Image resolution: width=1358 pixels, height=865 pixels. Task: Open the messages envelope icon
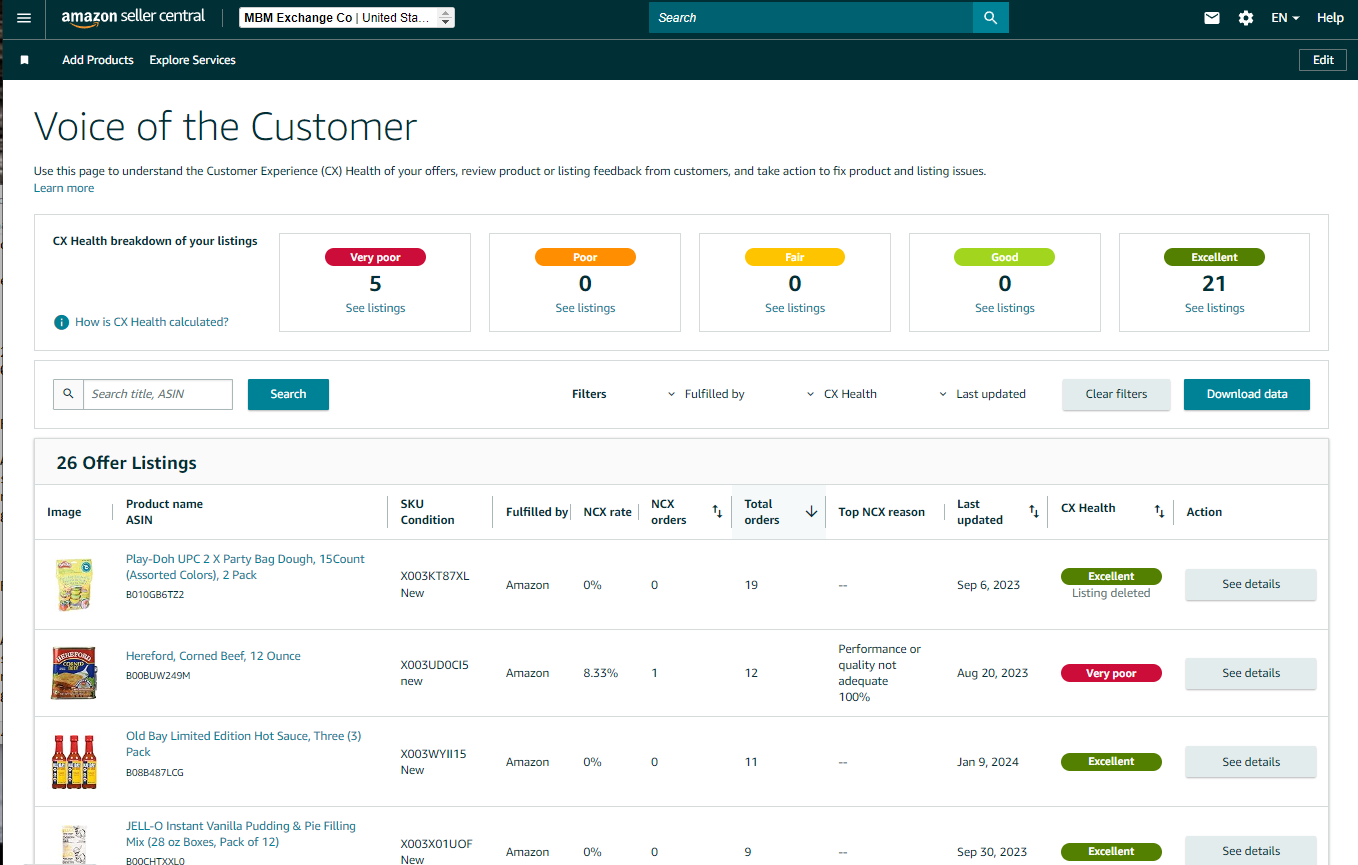tap(1212, 18)
